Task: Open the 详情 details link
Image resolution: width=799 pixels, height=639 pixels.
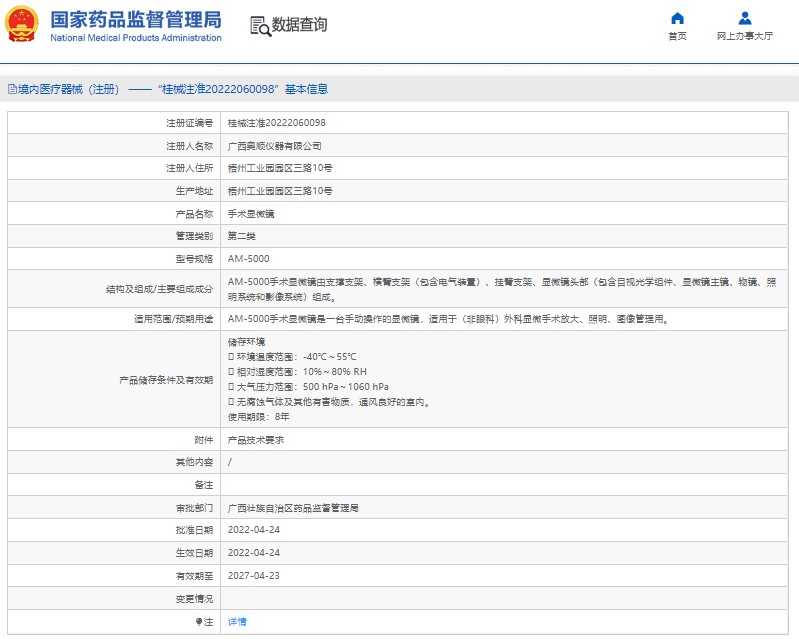Action: pos(237,621)
